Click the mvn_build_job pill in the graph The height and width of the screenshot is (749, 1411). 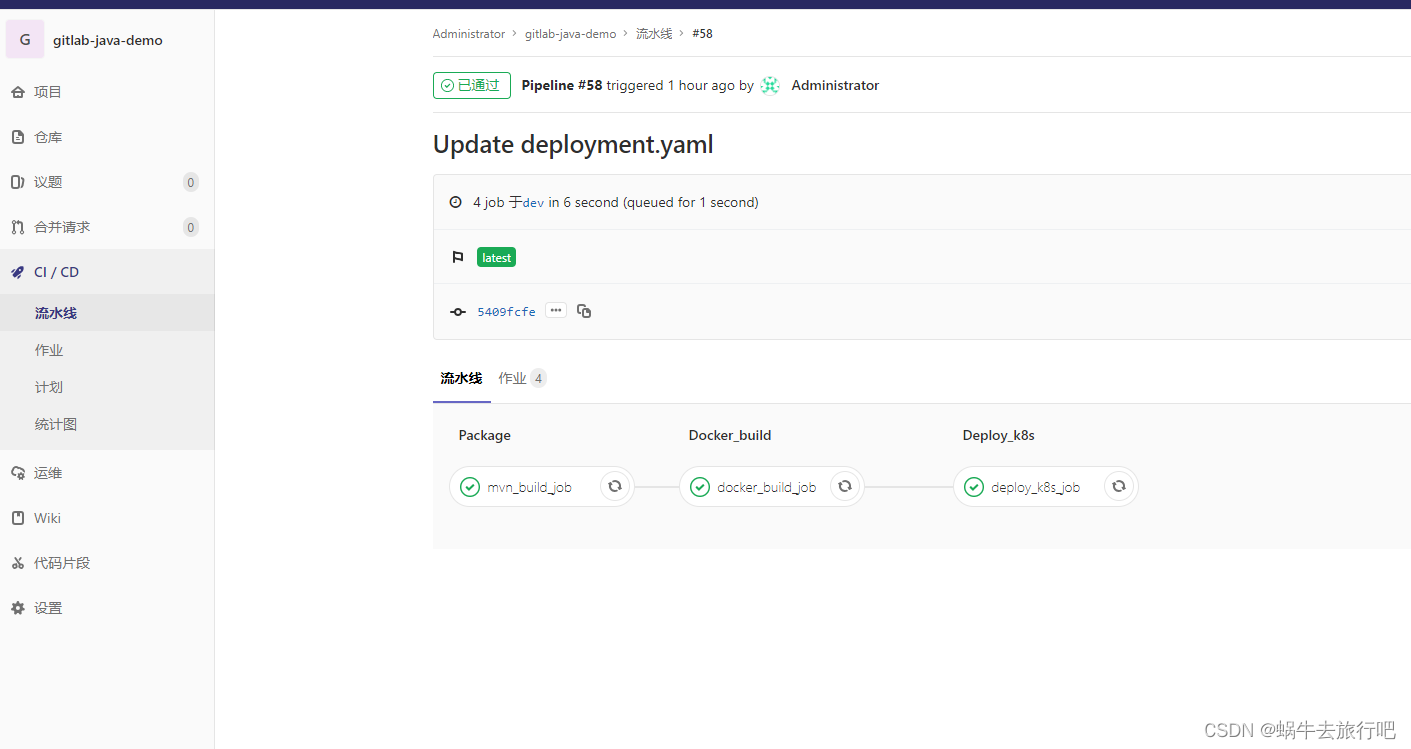coord(529,486)
